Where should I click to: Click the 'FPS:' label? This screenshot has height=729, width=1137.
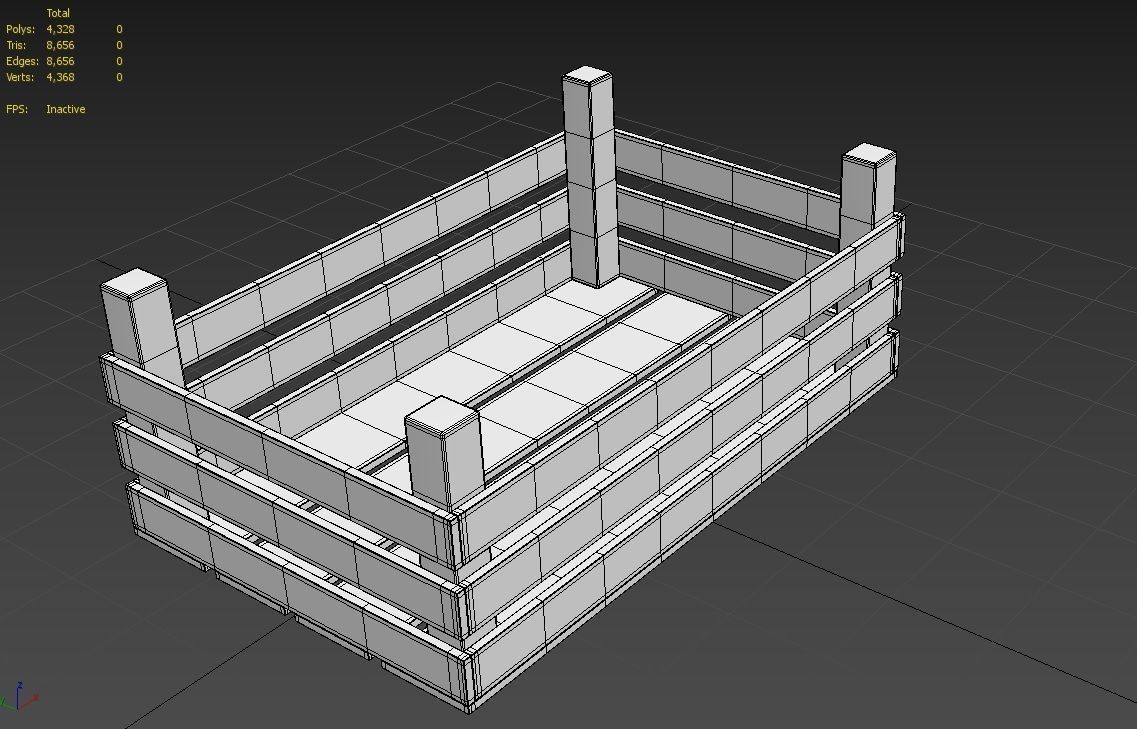17,109
